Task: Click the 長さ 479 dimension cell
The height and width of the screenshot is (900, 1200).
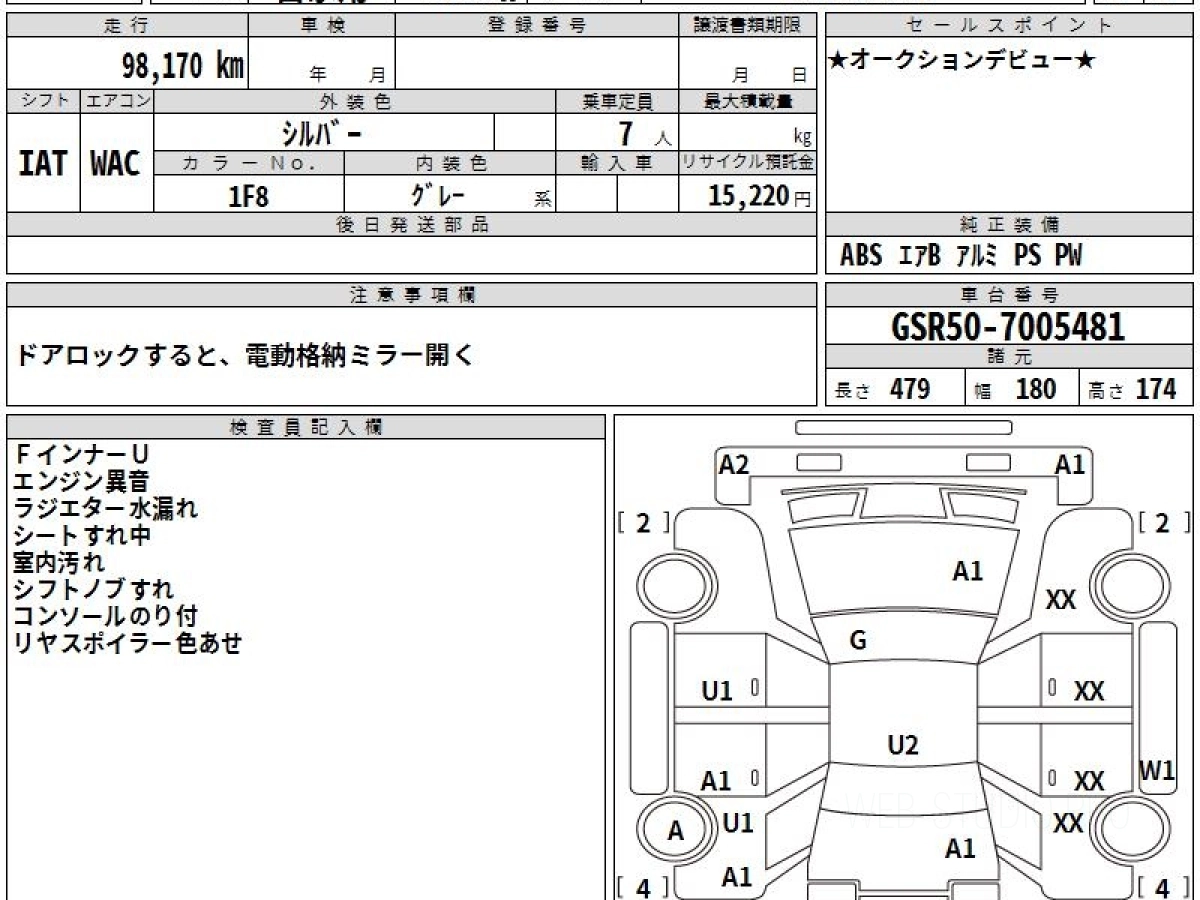Action: click(896, 389)
